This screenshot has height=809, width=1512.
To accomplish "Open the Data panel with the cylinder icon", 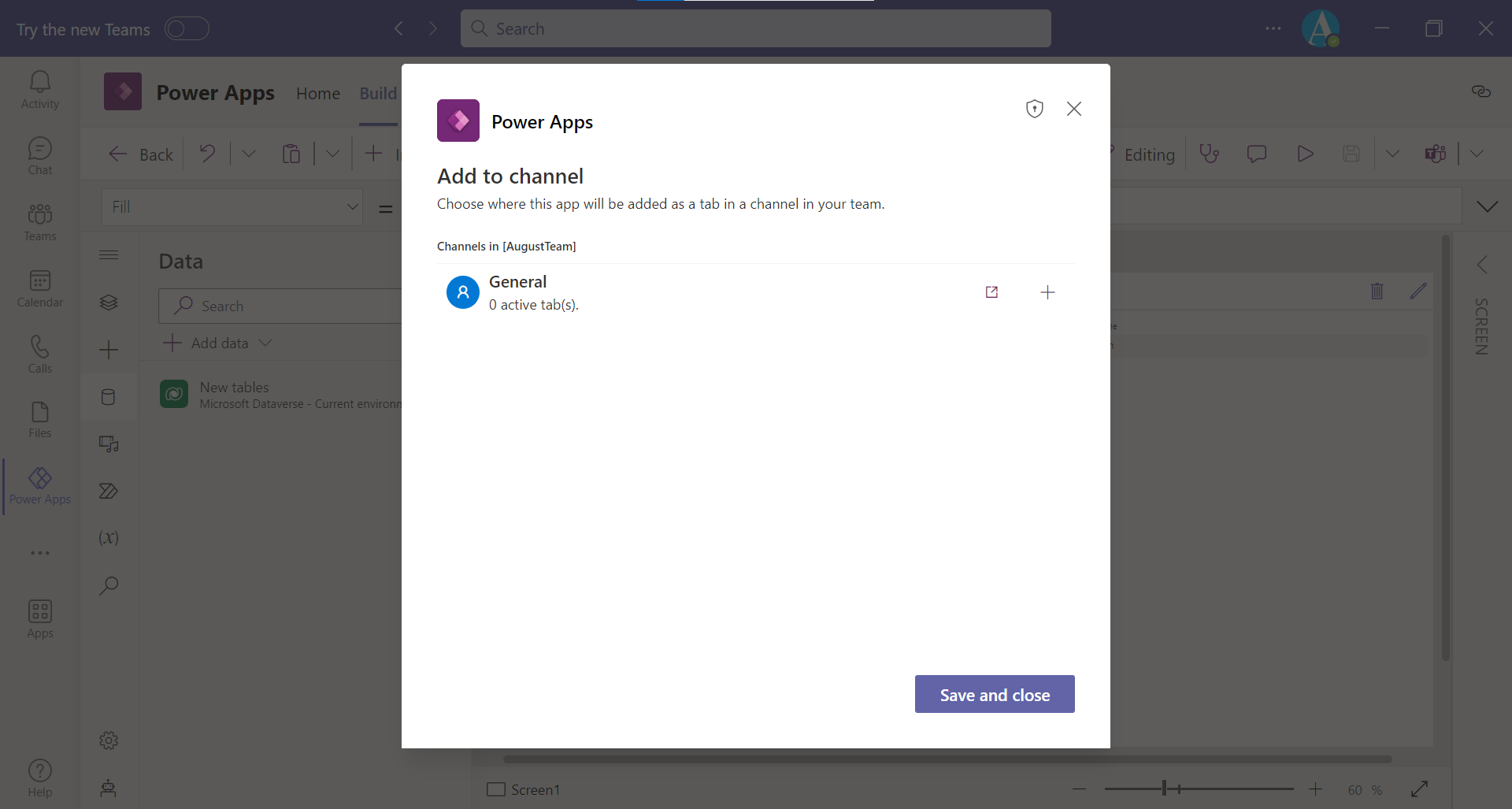I will tap(109, 397).
